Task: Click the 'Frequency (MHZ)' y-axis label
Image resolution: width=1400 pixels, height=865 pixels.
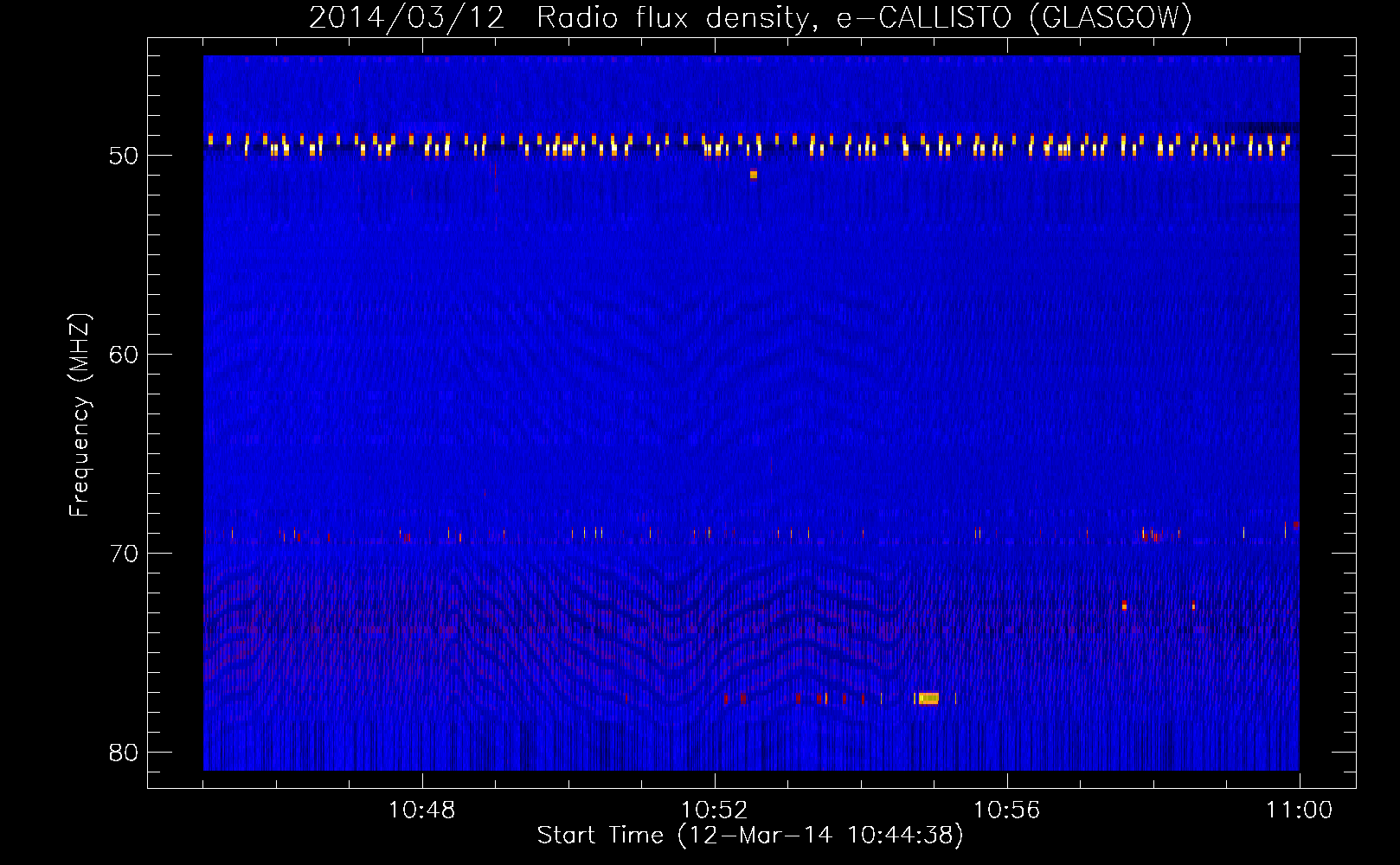Action: 80,415
